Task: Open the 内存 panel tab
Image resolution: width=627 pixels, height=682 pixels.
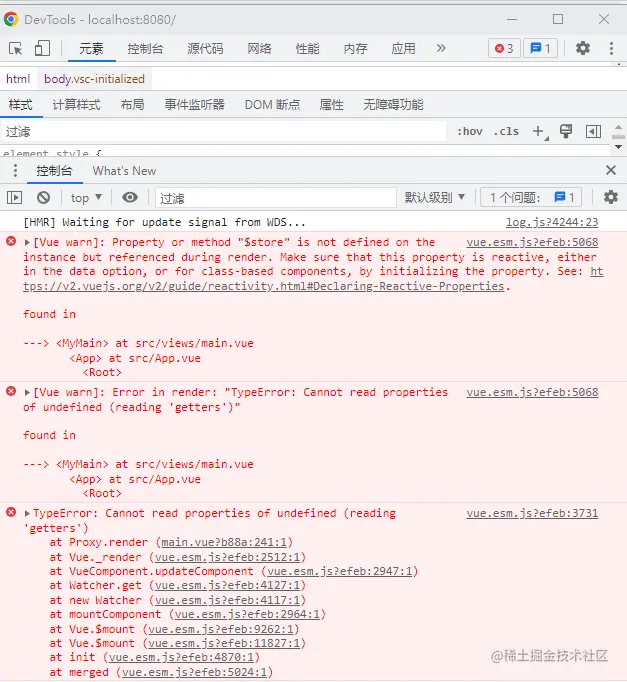Action: tap(355, 49)
